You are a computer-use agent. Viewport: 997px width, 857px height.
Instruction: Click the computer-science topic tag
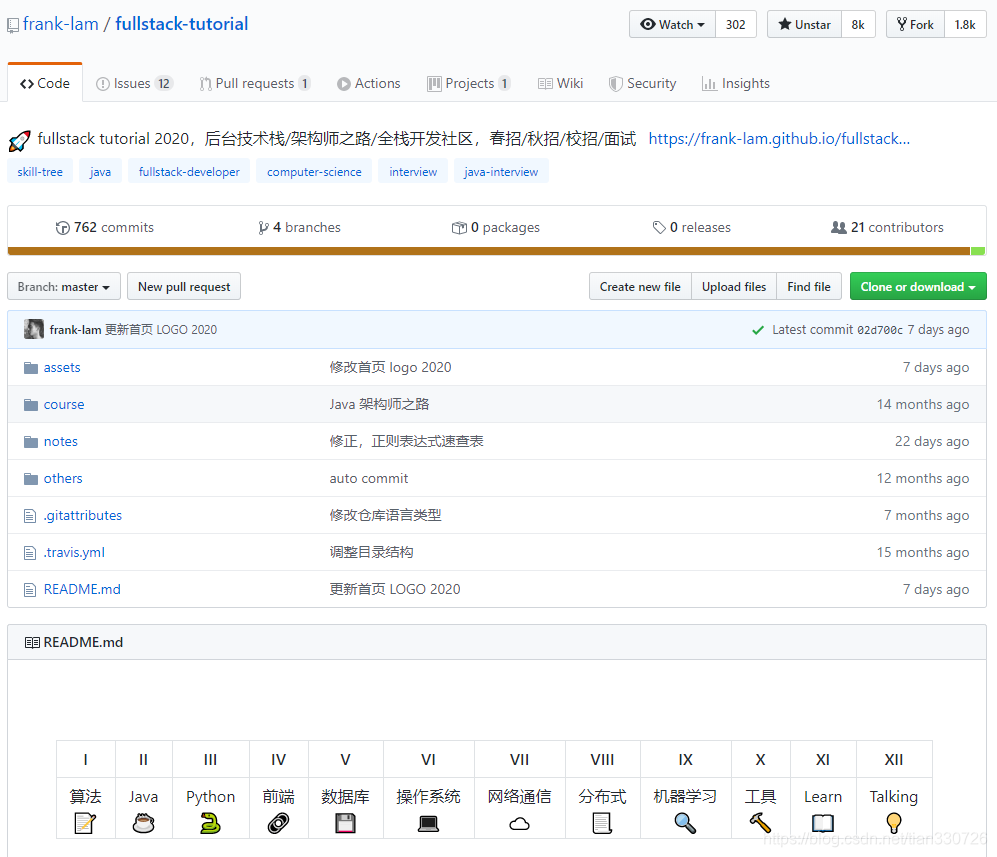click(x=314, y=172)
